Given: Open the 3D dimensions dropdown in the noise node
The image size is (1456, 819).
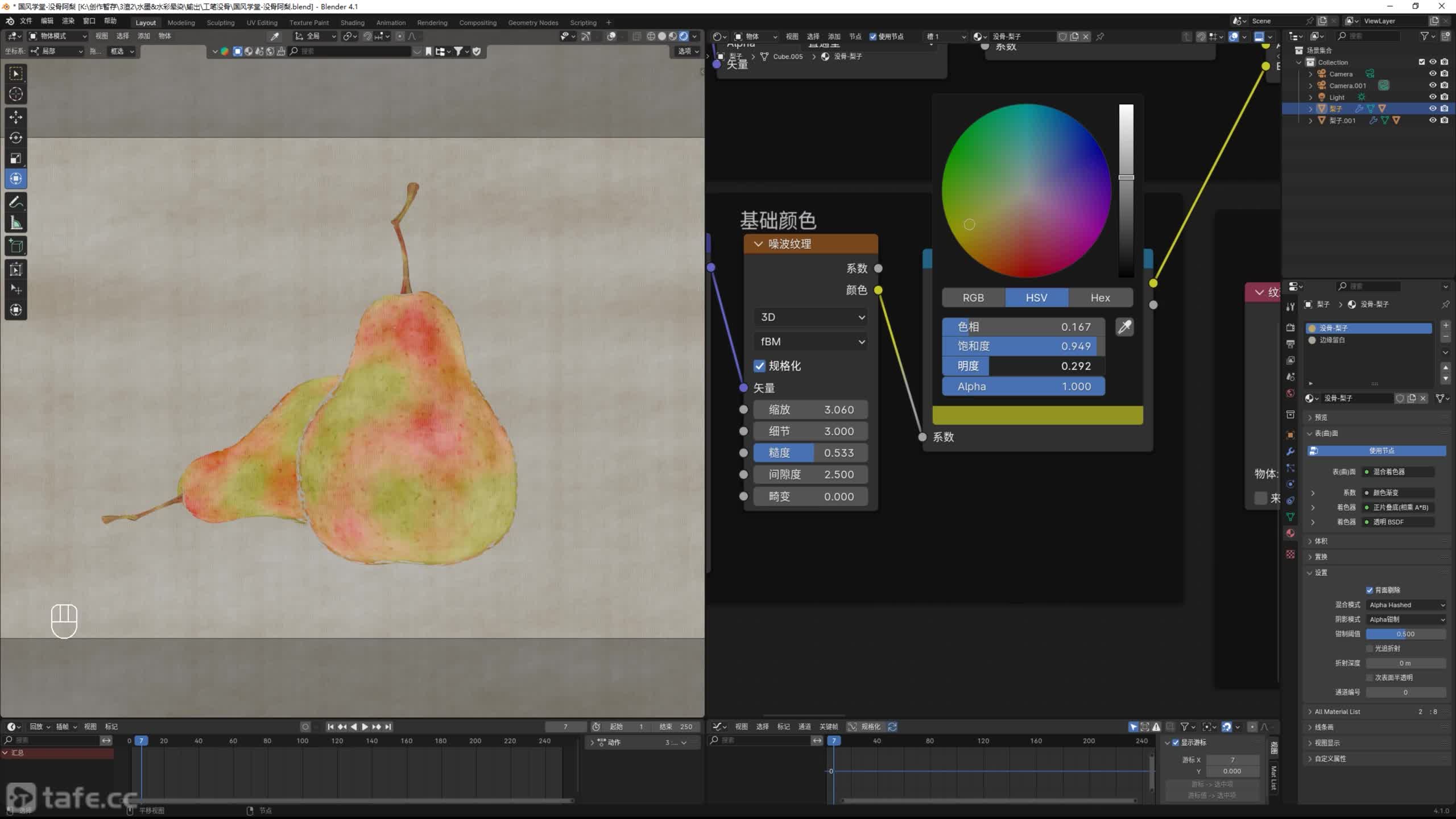Looking at the screenshot, I should (x=810, y=317).
